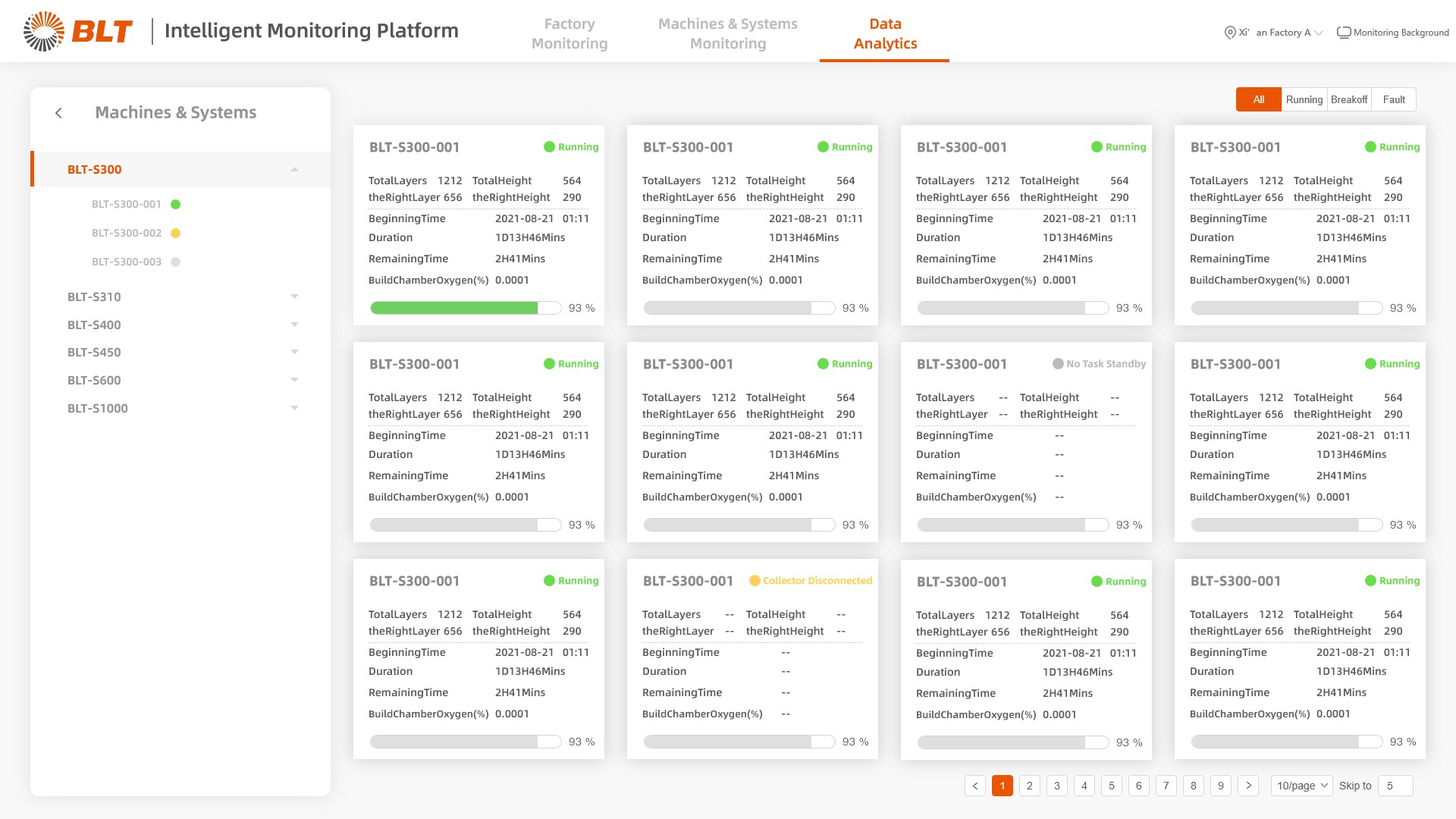Select BLT-S300-003 in machine tree

pyautogui.click(x=127, y=262)
